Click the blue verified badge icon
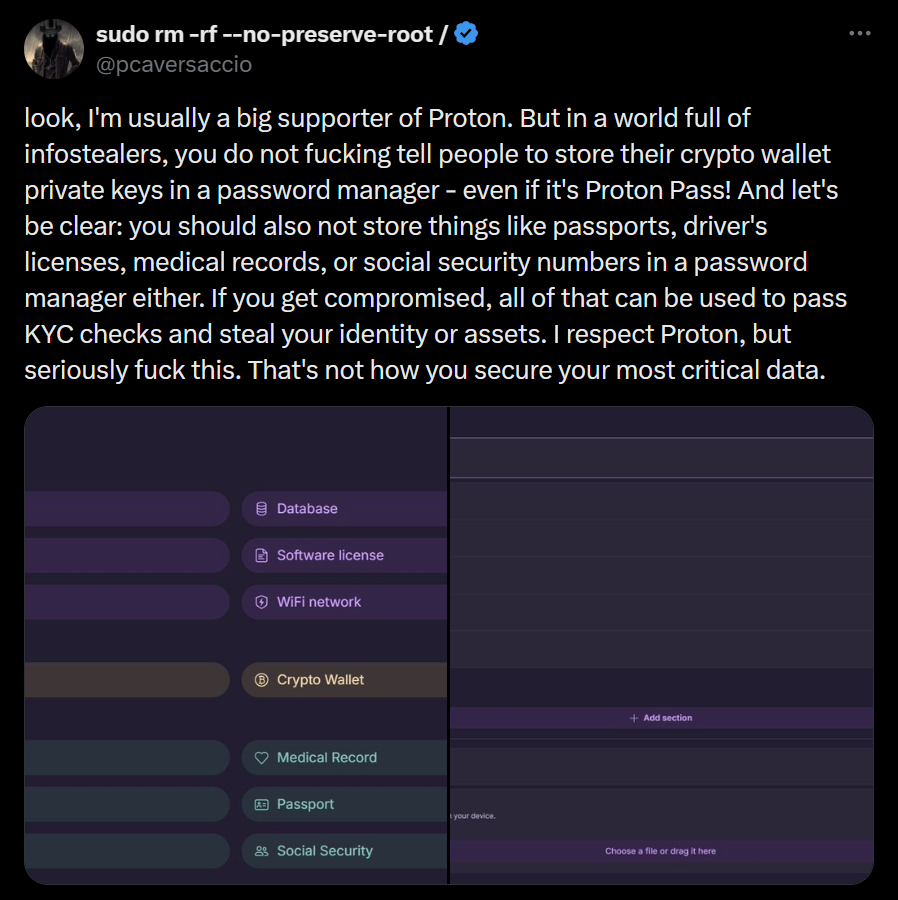The image size is (898, 900). click(x=466, y=34)
